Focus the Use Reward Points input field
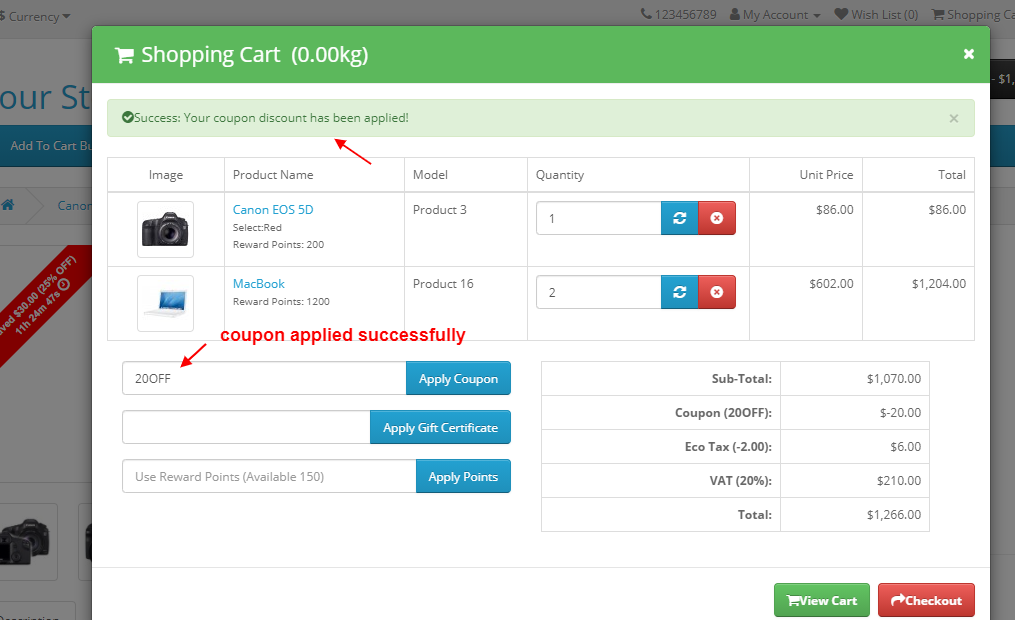 [x=269, y=477]
